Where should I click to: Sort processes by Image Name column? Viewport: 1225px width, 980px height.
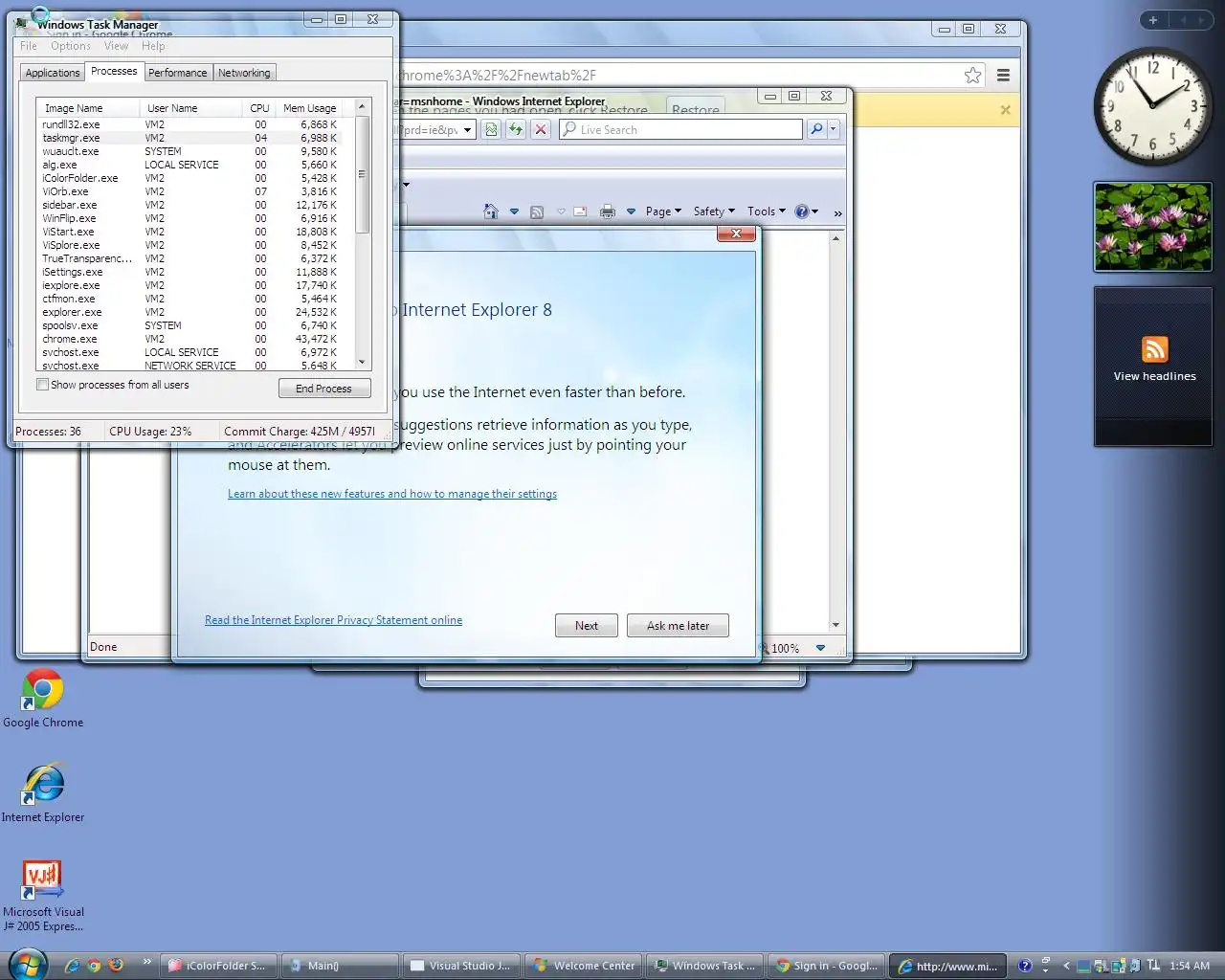click(x=88, y=108)
